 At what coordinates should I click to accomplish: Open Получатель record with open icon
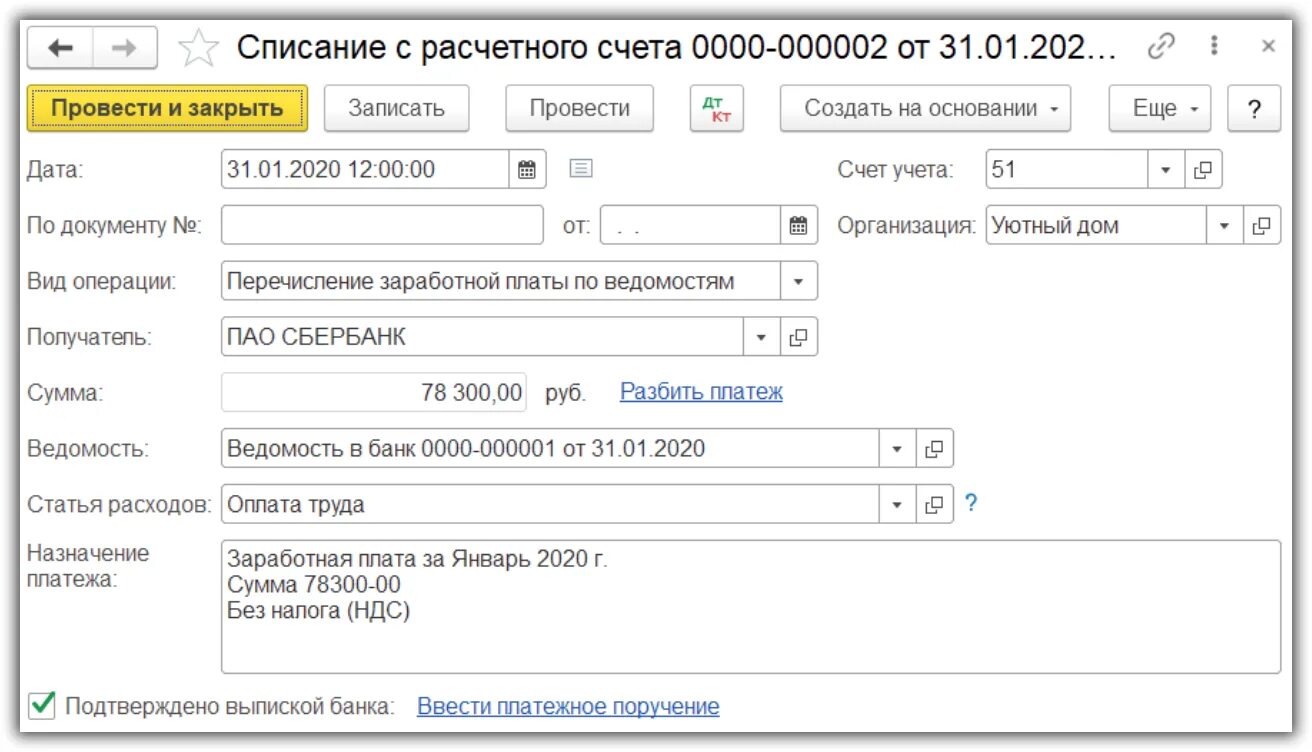click(x=798, y=338)
